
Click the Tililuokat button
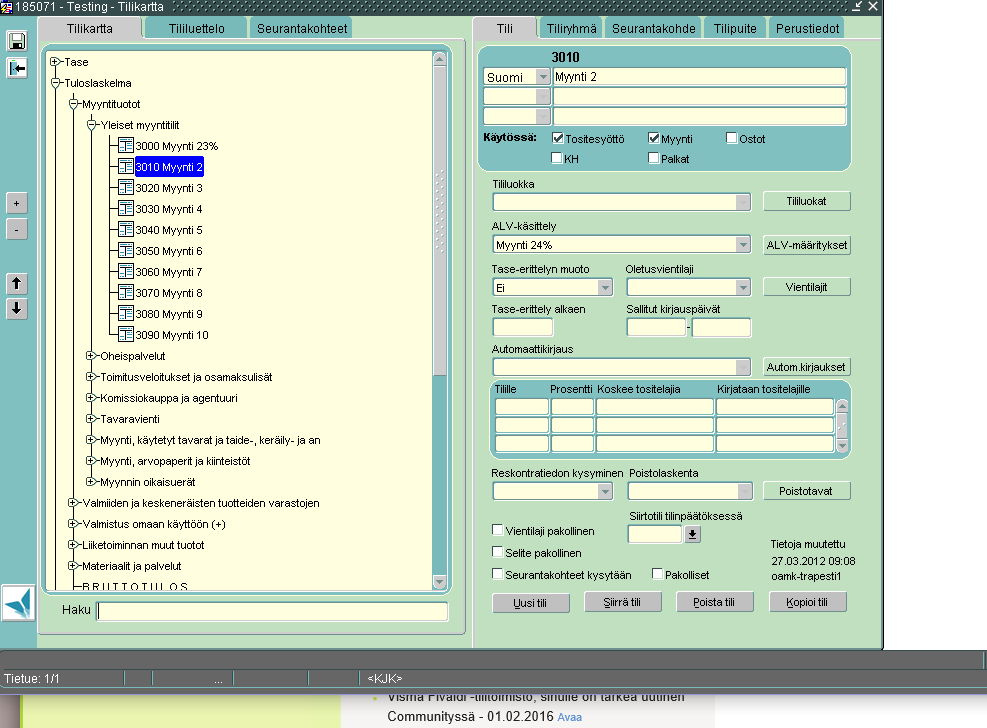point(806,201)
